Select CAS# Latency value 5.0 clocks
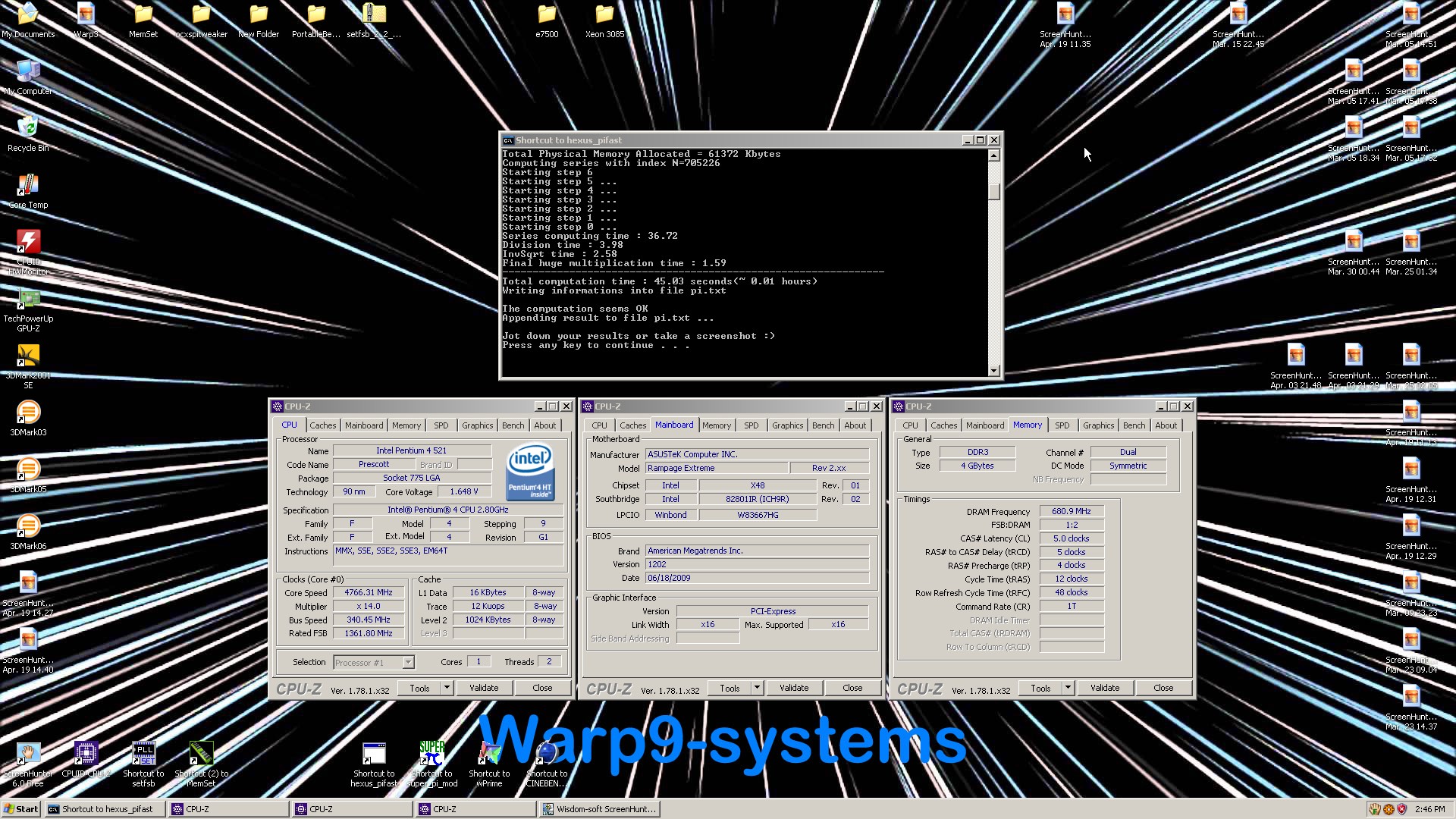This screenshot has width=1456, height=819. click(1072, 538)
